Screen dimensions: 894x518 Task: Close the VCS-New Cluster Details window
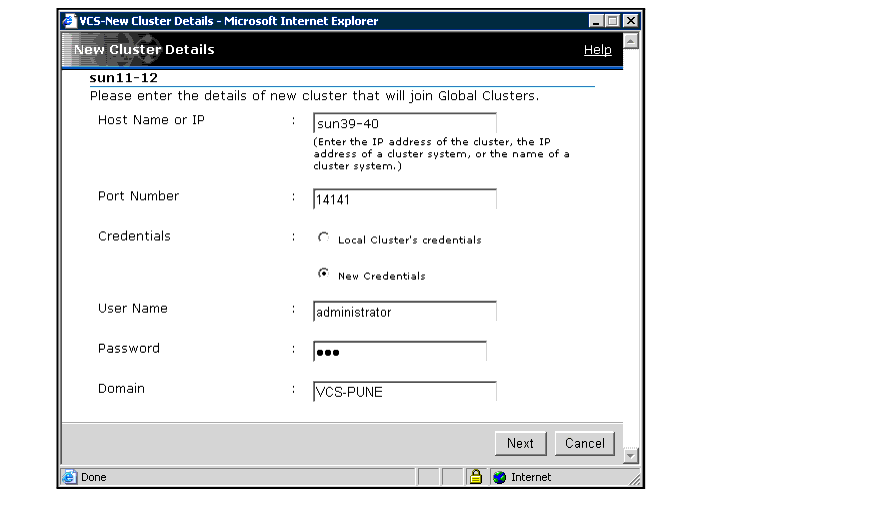pos(630,20)
